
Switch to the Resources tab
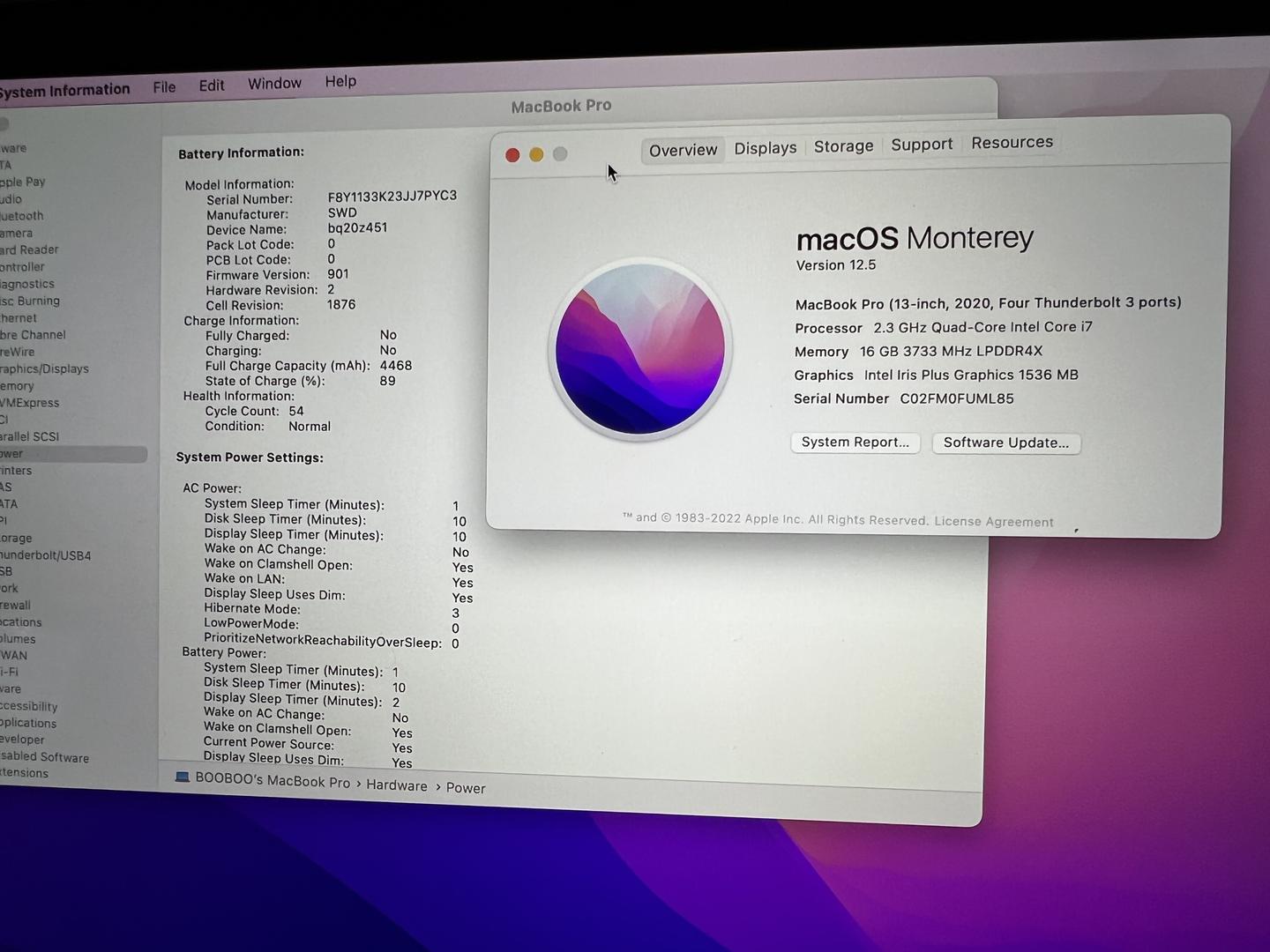click(x=1012, y=143)
